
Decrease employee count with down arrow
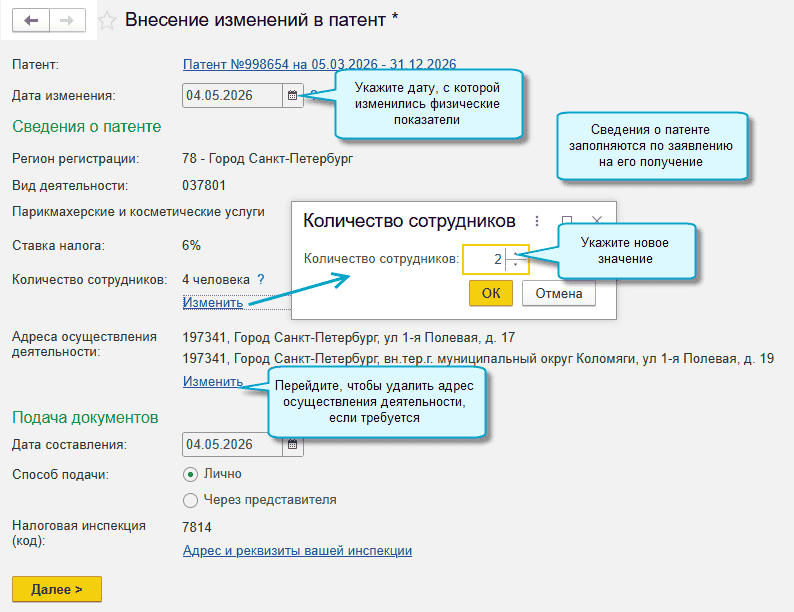point(516,265)
